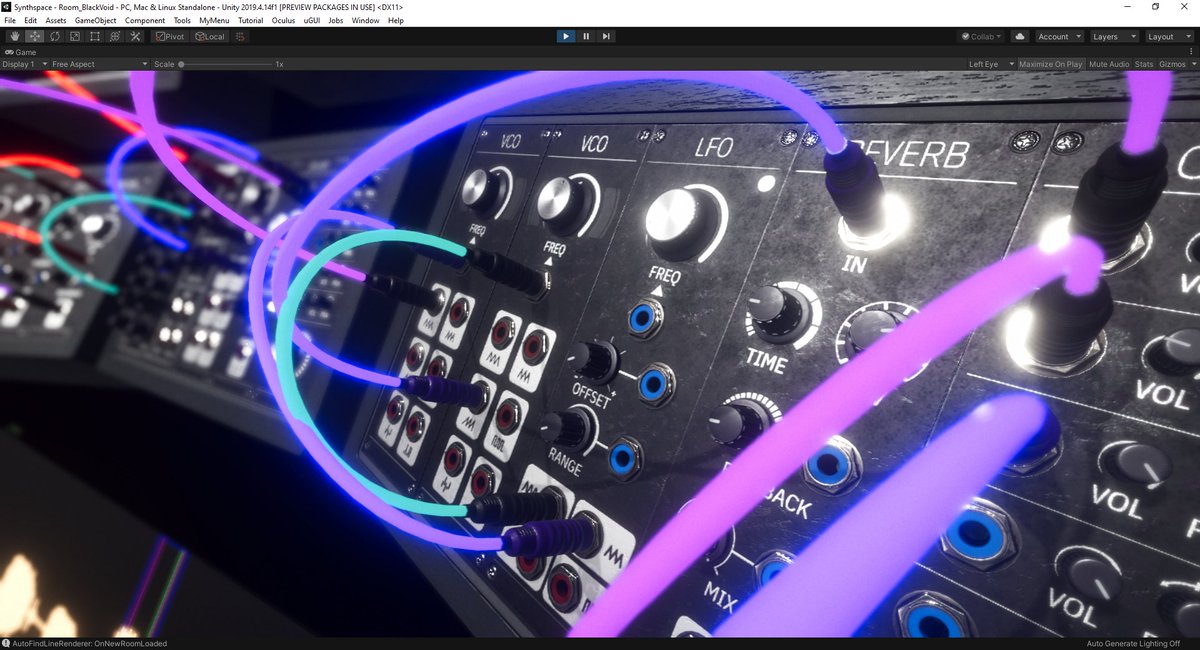Open the GameObject menu
Viewport: 1200px width, 650px height.
pyautogui.click(x=96, y=20)
